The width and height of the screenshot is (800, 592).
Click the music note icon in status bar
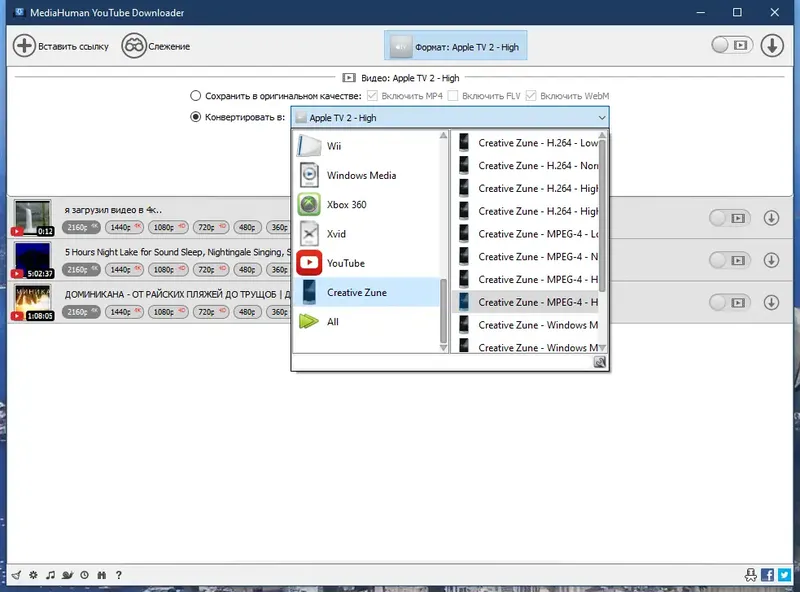click(x=50, y=575)
